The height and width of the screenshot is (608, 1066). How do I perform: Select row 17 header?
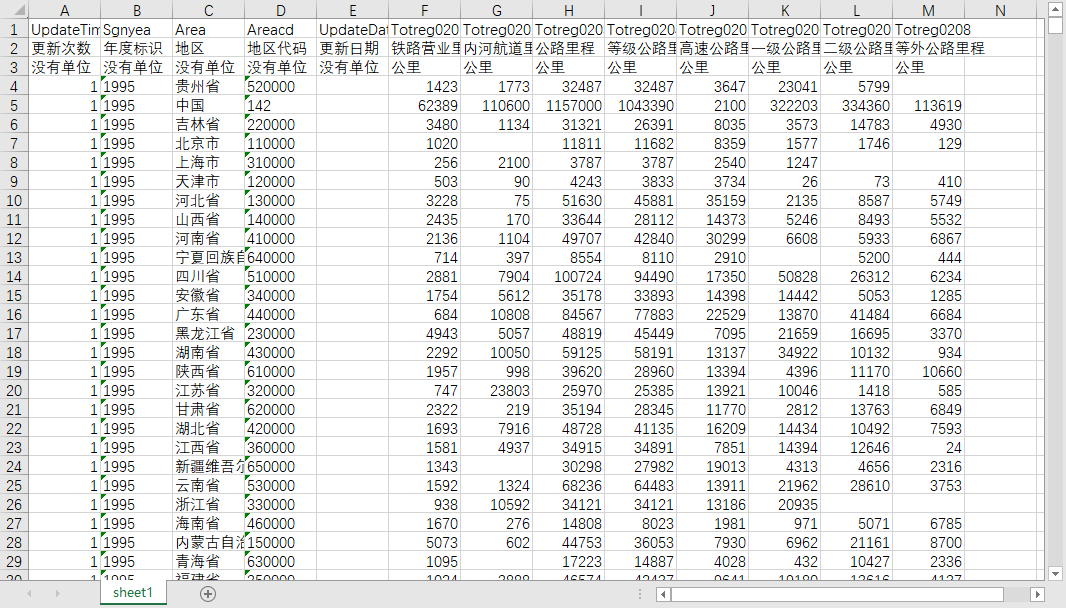[x=14, y=333]
